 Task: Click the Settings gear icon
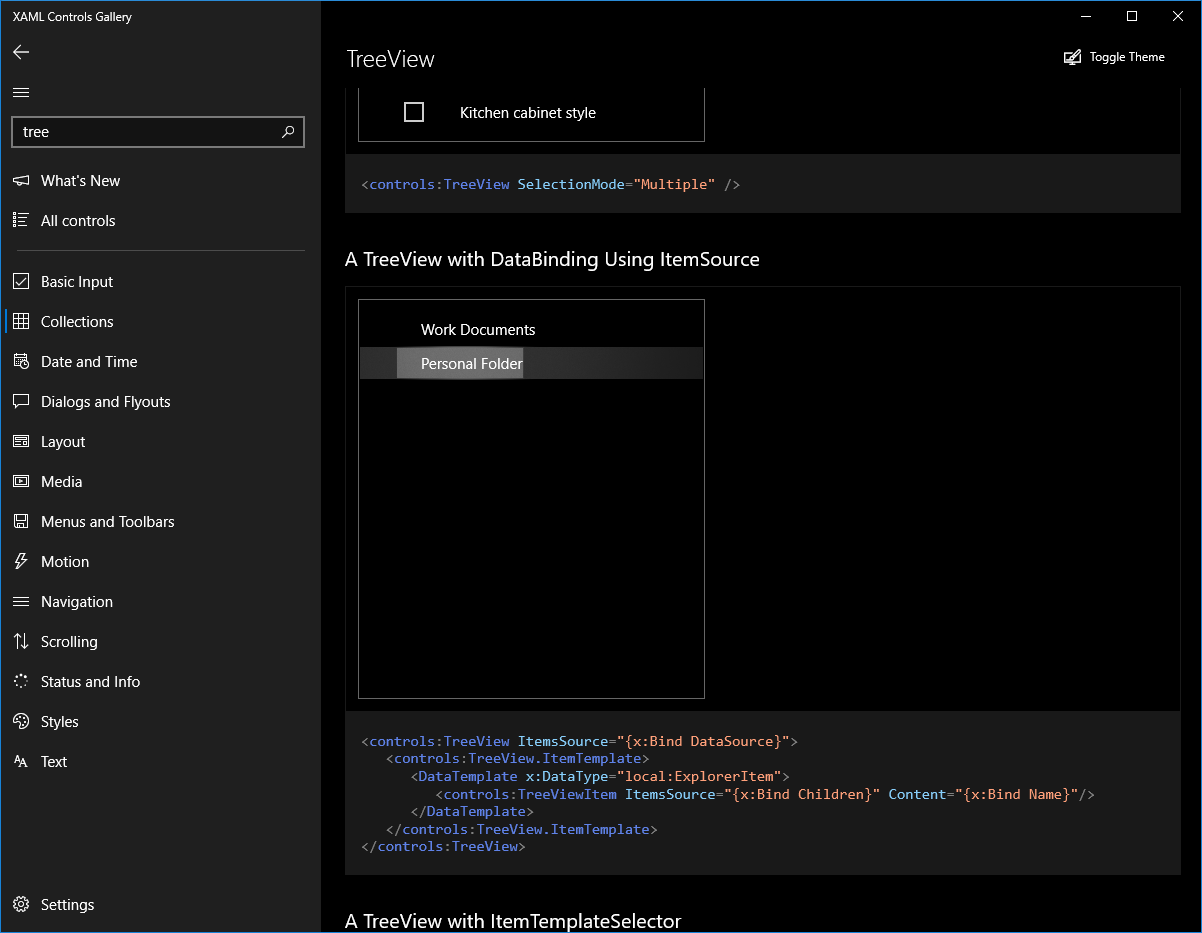tap(21, 904)
